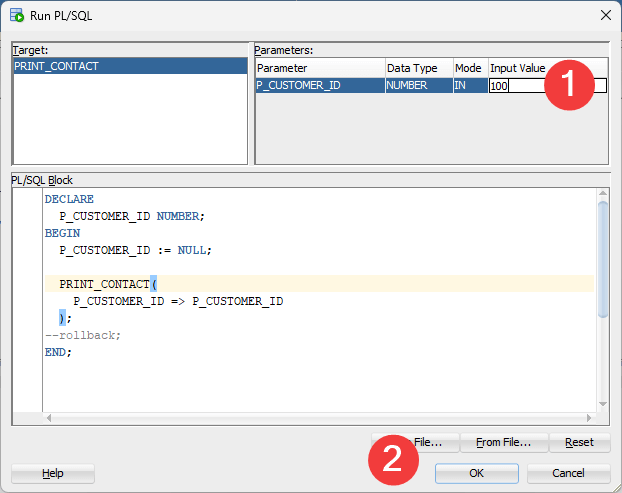Screen dimensions: 622x493
Task: Click the NULL value in the assignment line
Action: [192, 250]
